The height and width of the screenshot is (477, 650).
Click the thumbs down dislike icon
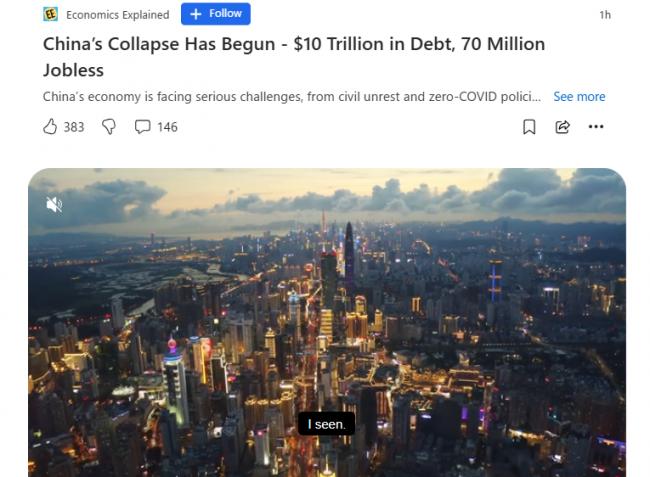click(109, 127)
